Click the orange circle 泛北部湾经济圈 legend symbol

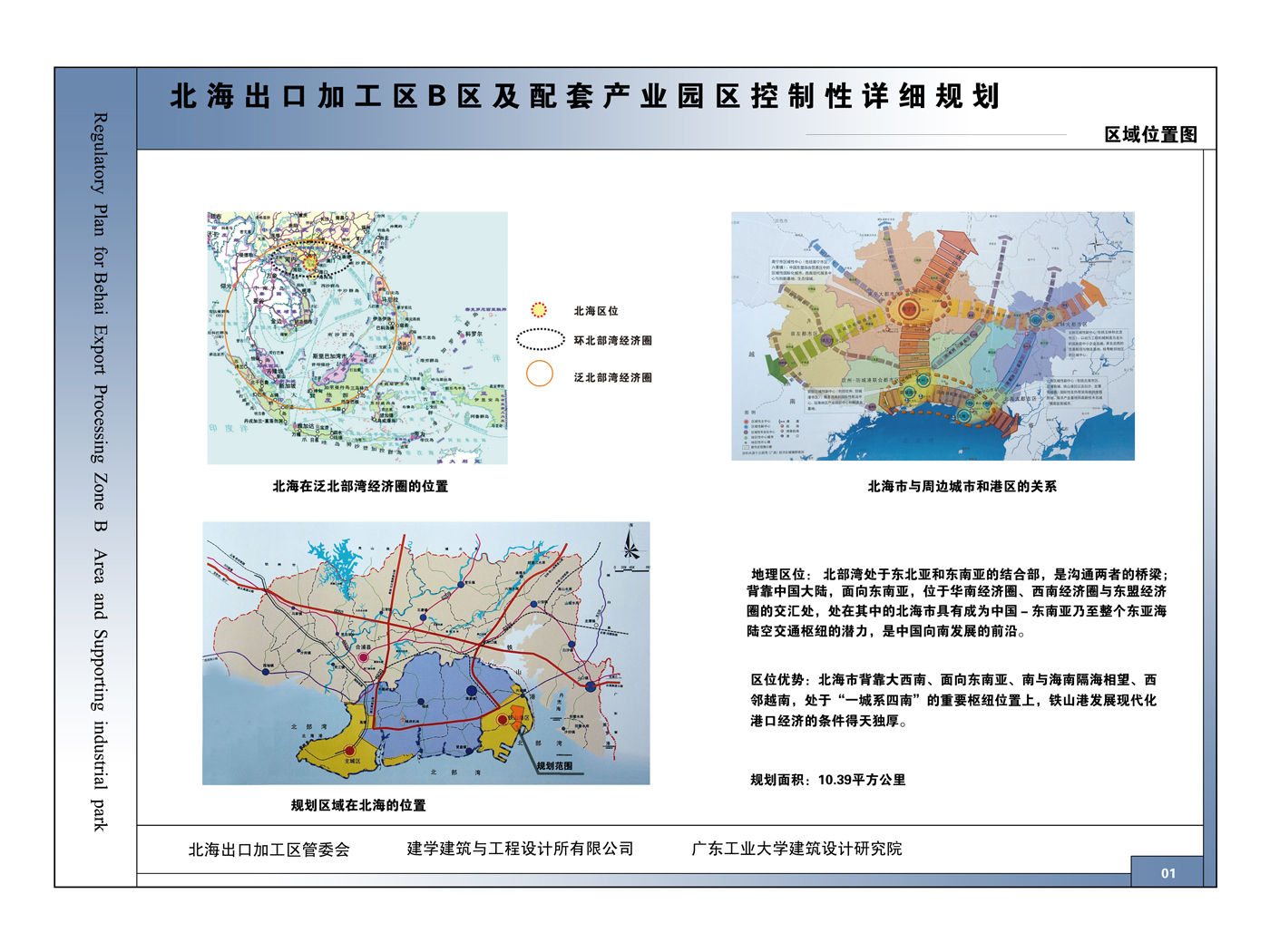coord(540,374)
